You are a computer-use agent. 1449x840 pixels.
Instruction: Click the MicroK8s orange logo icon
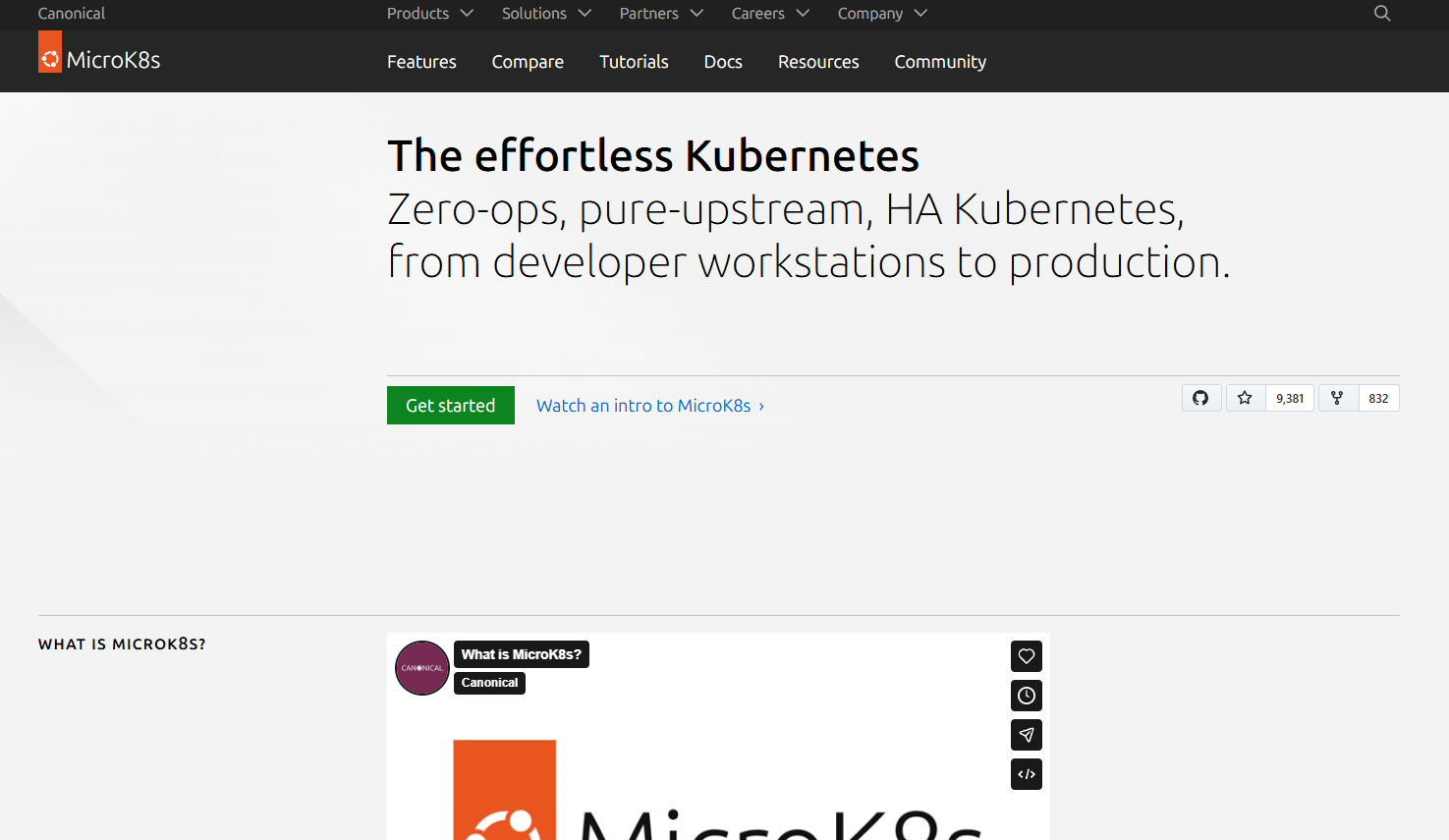[50, 52]
